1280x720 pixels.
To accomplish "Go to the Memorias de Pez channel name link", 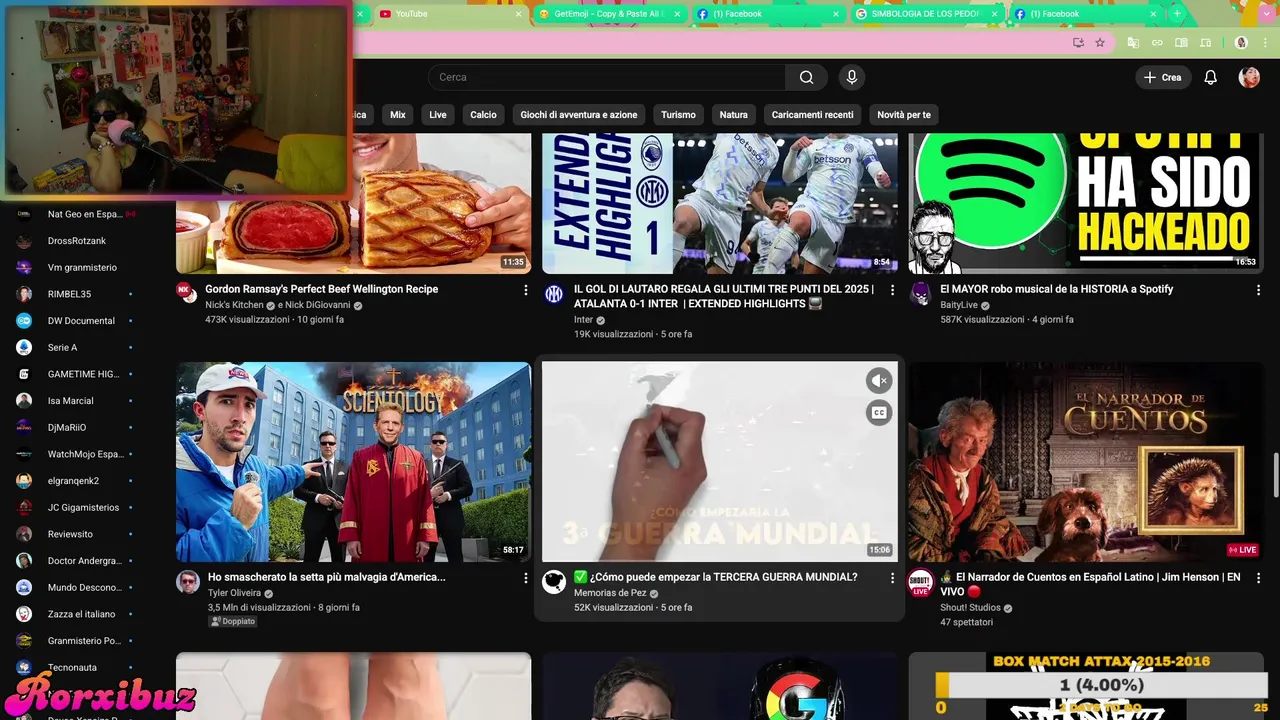I will [610, 593].
